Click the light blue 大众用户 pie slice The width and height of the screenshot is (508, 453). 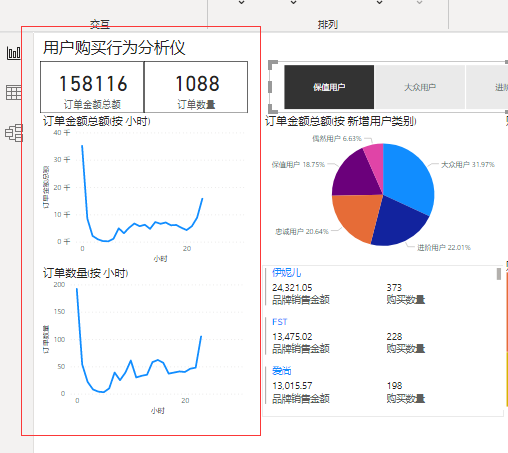coord(408,177)
